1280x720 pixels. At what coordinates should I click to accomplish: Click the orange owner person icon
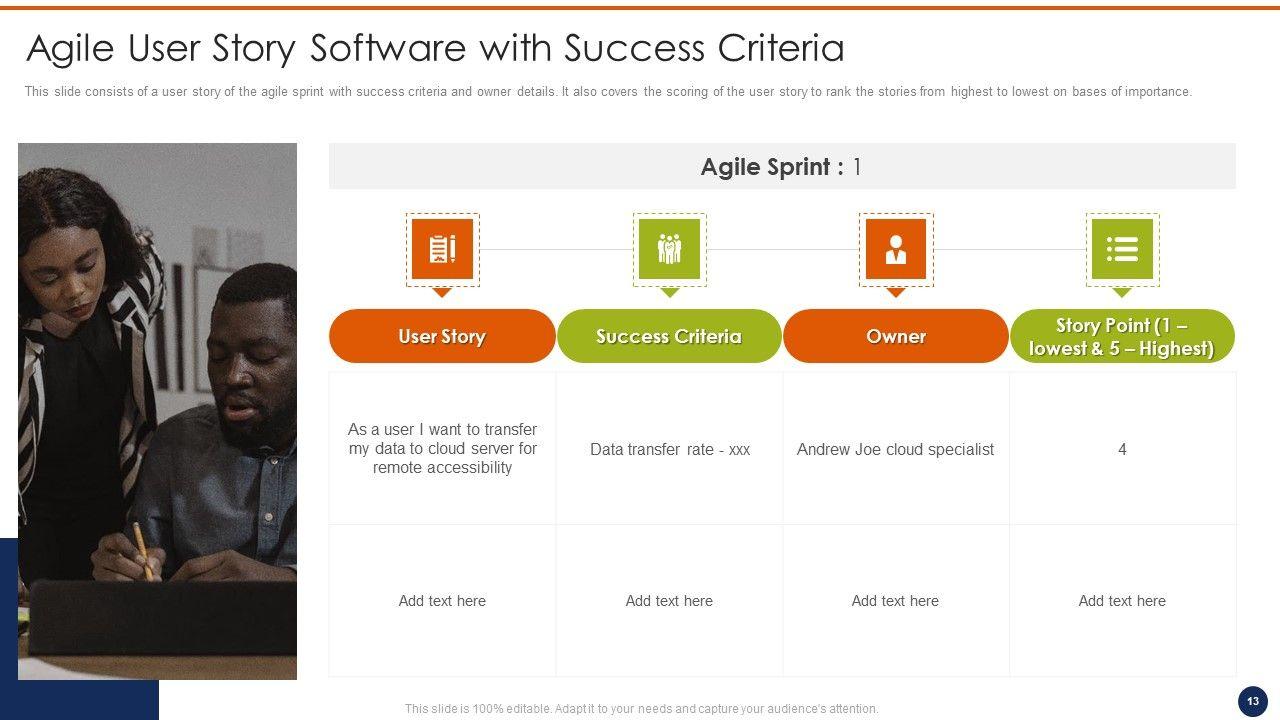coord(896,249)
